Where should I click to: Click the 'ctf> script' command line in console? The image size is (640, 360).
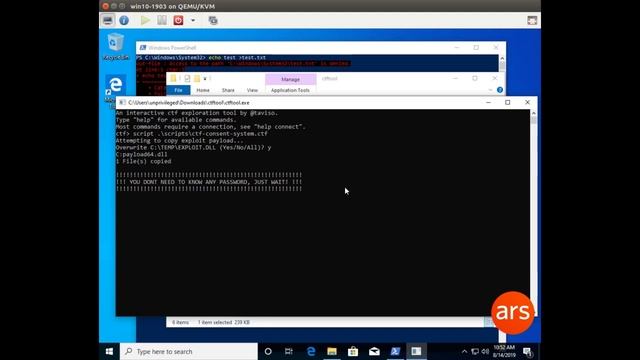(191, 133)
